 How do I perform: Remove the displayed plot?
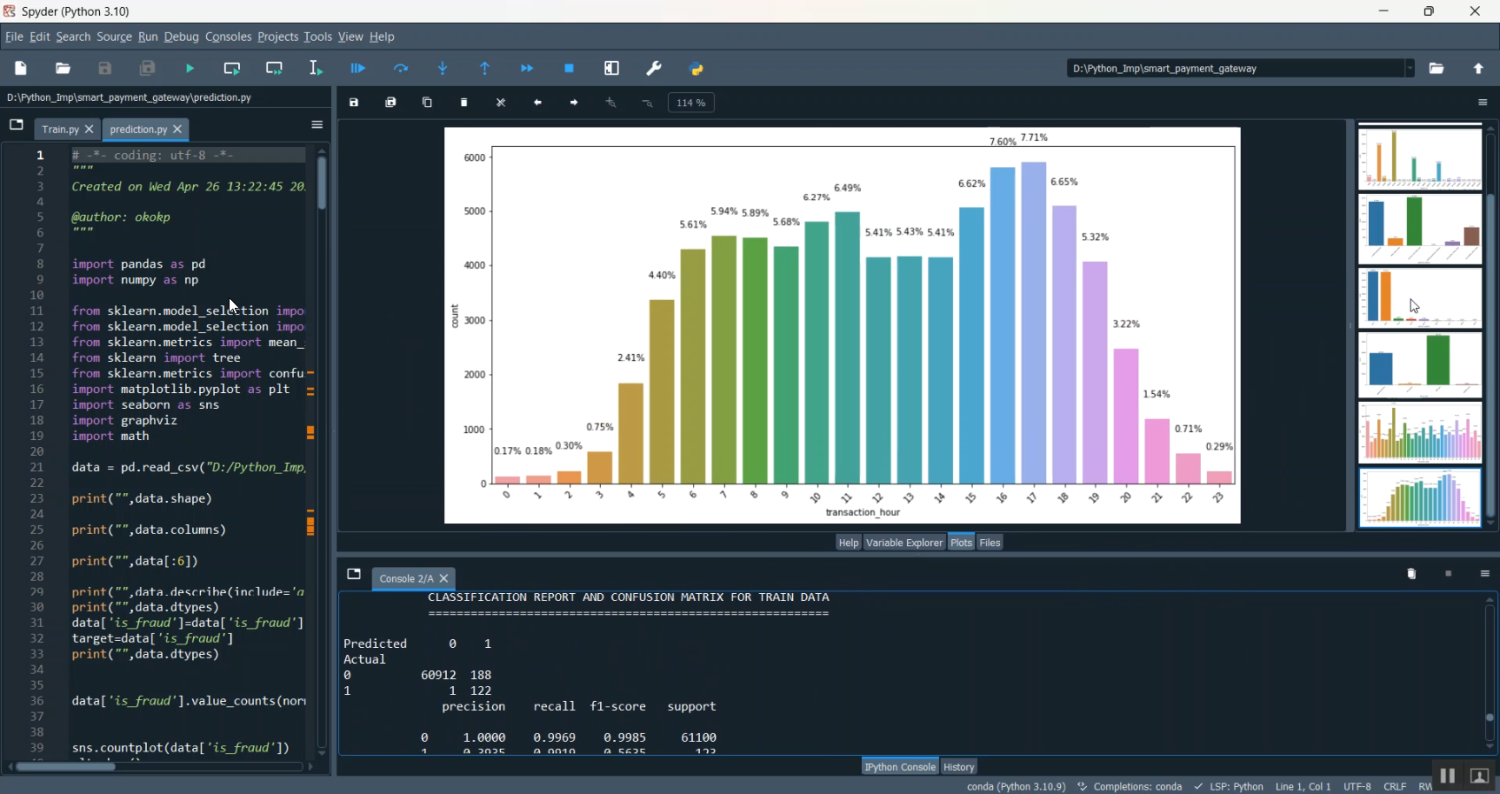[x=463, y=101]
